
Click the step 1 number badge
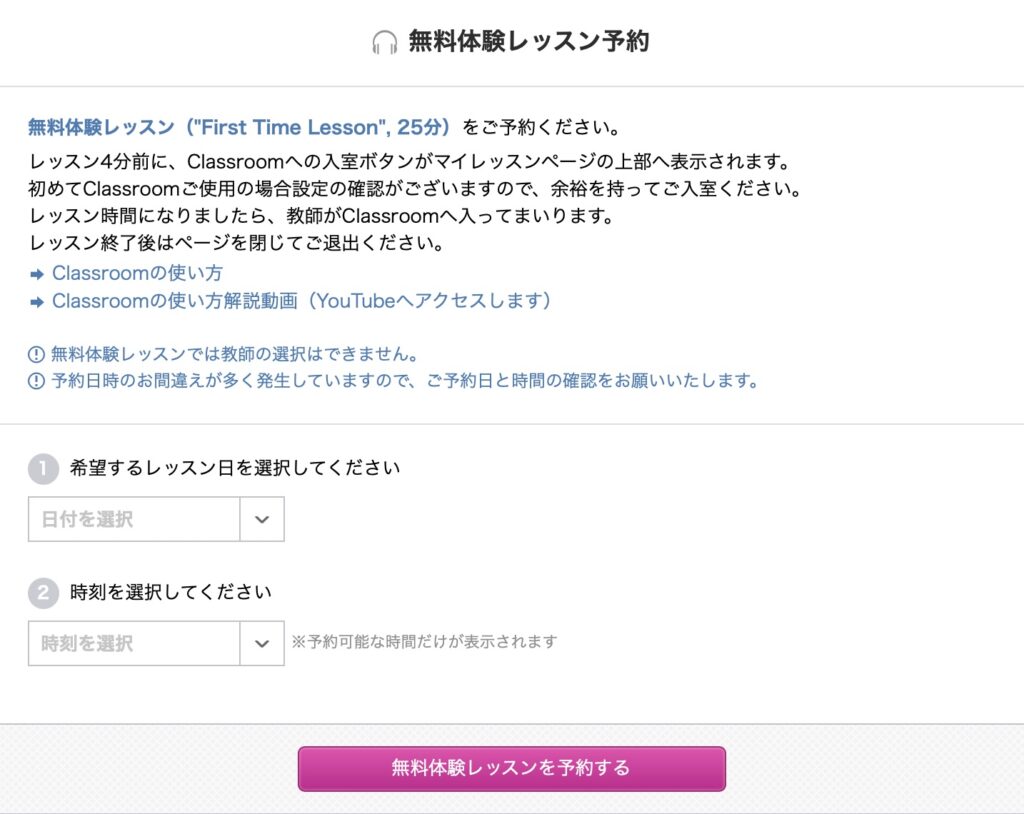44,468
